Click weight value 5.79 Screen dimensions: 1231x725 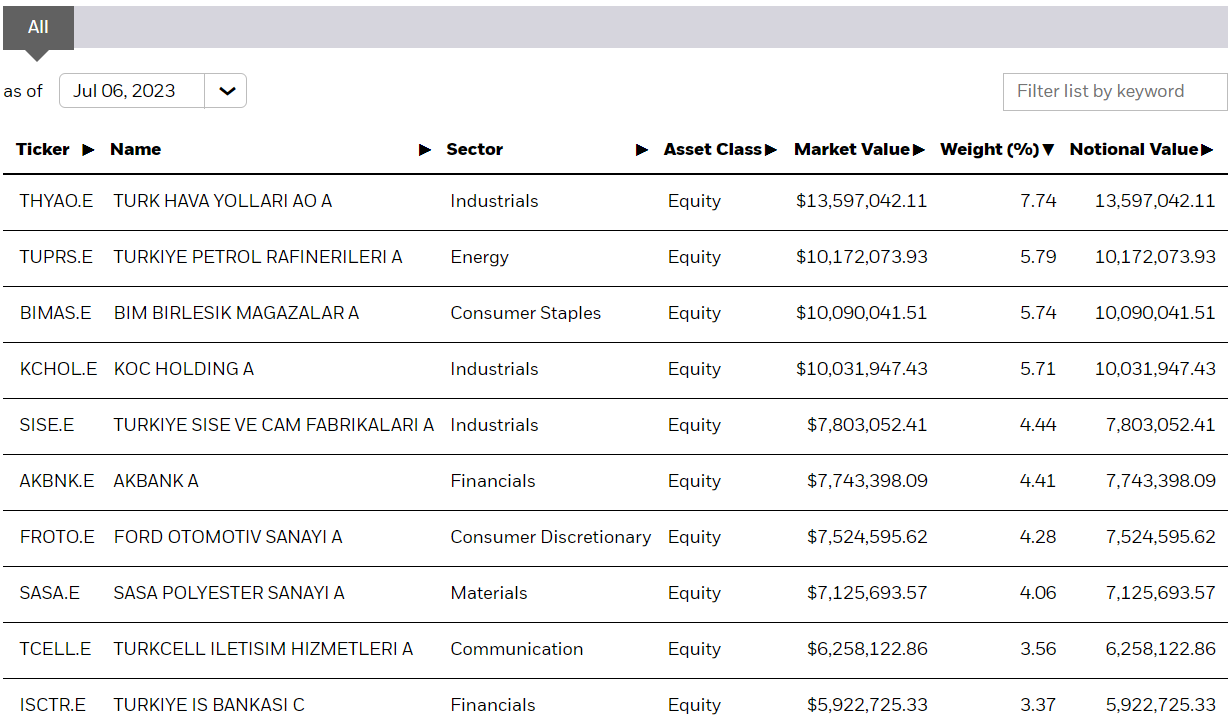click(x=1038, y=257)
